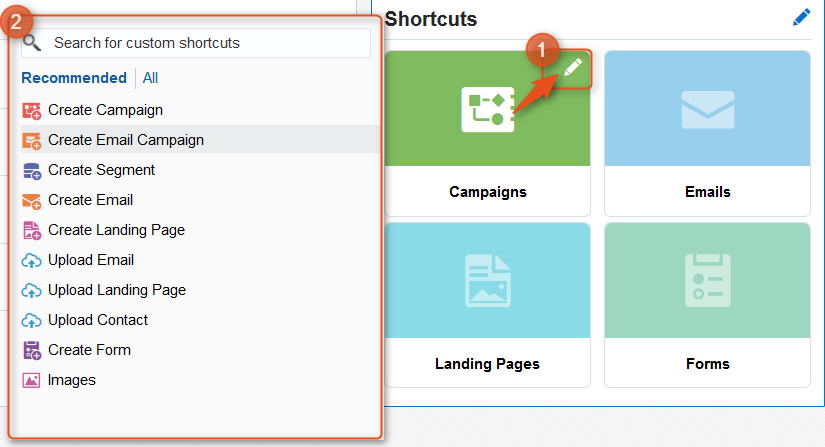Image resolution: width=825 pixels, height=447 pixels.
Task: Click the blue pencil icon beside Shortcuts heading
Action: [x=801, y=17]
